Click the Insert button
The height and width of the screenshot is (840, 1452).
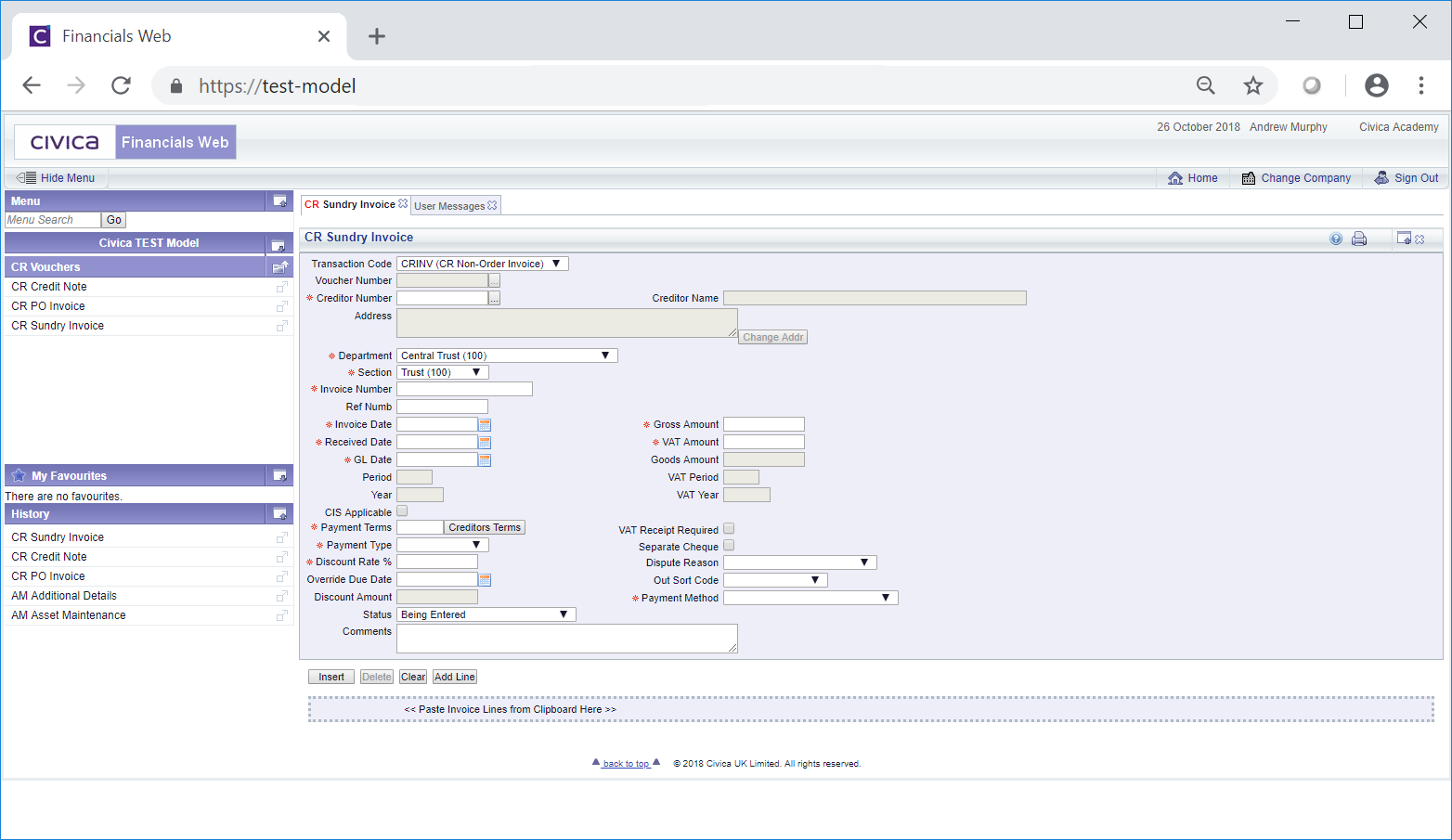point(331,677)
